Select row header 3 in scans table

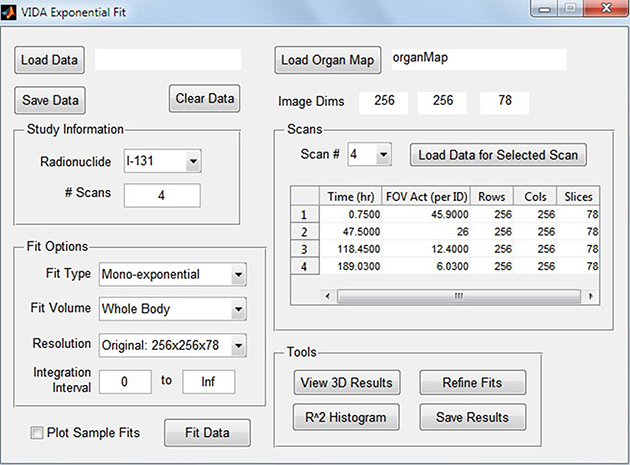pos(305,249)
